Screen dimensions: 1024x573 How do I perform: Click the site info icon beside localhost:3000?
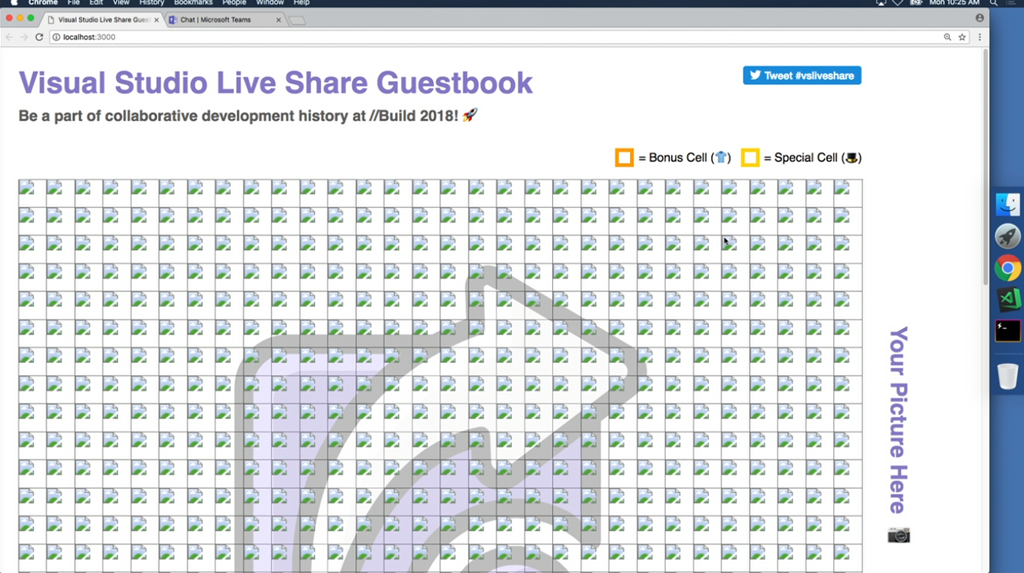pyautogui.click(x=56, y=37)
